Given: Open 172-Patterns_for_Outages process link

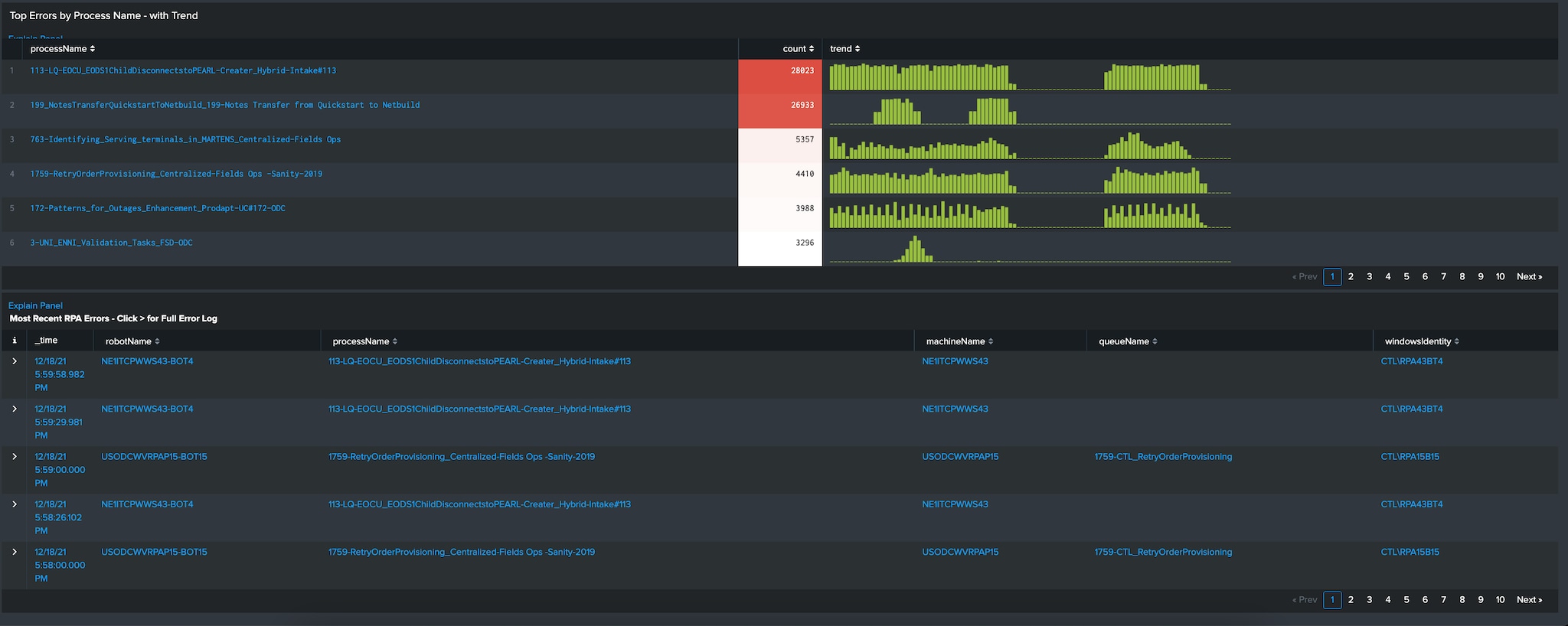Looking at the screenshot, I should click(158, 208).
